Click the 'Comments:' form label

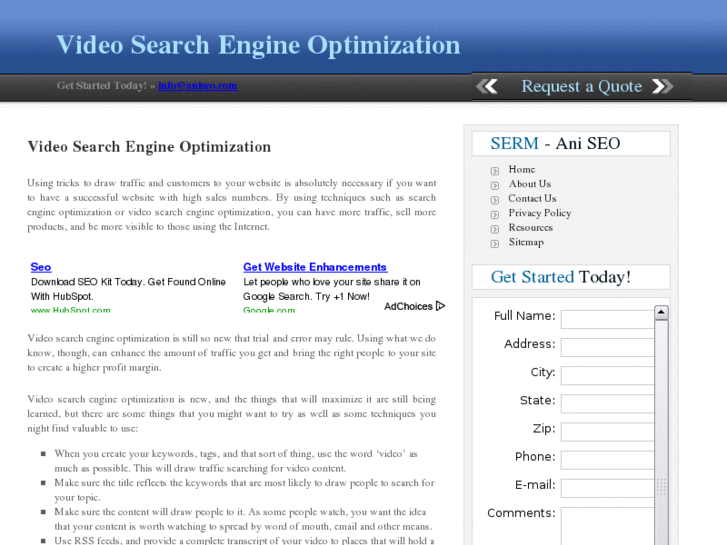click(521, 513)
